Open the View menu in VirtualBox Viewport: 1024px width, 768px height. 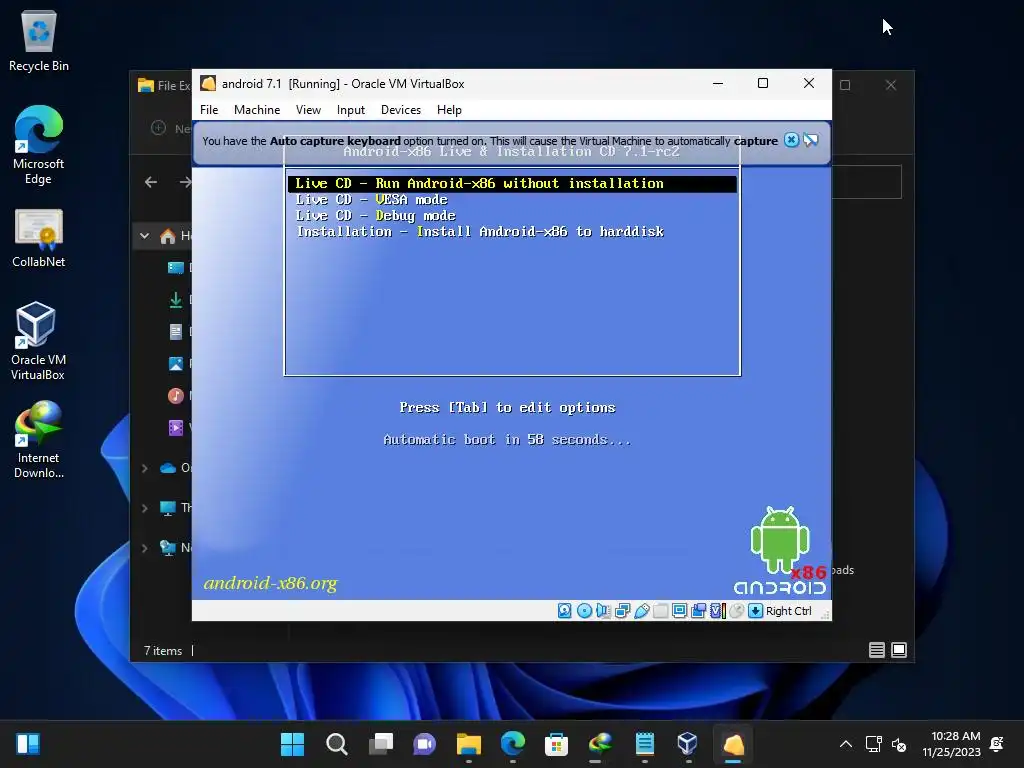pos(308,110)
